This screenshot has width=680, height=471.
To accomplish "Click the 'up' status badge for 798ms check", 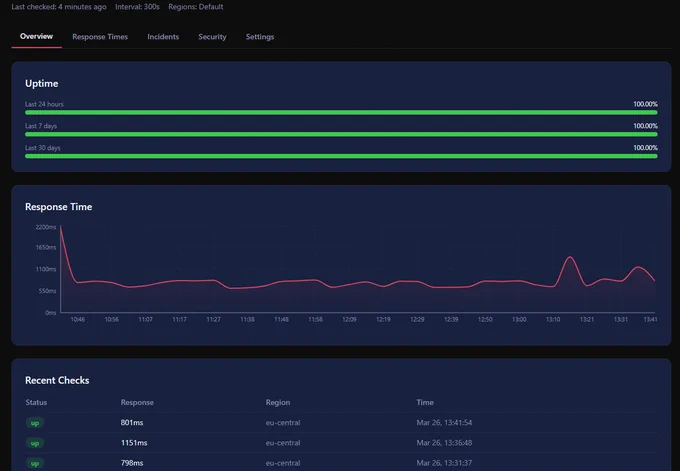I will (x=35, y=463).
